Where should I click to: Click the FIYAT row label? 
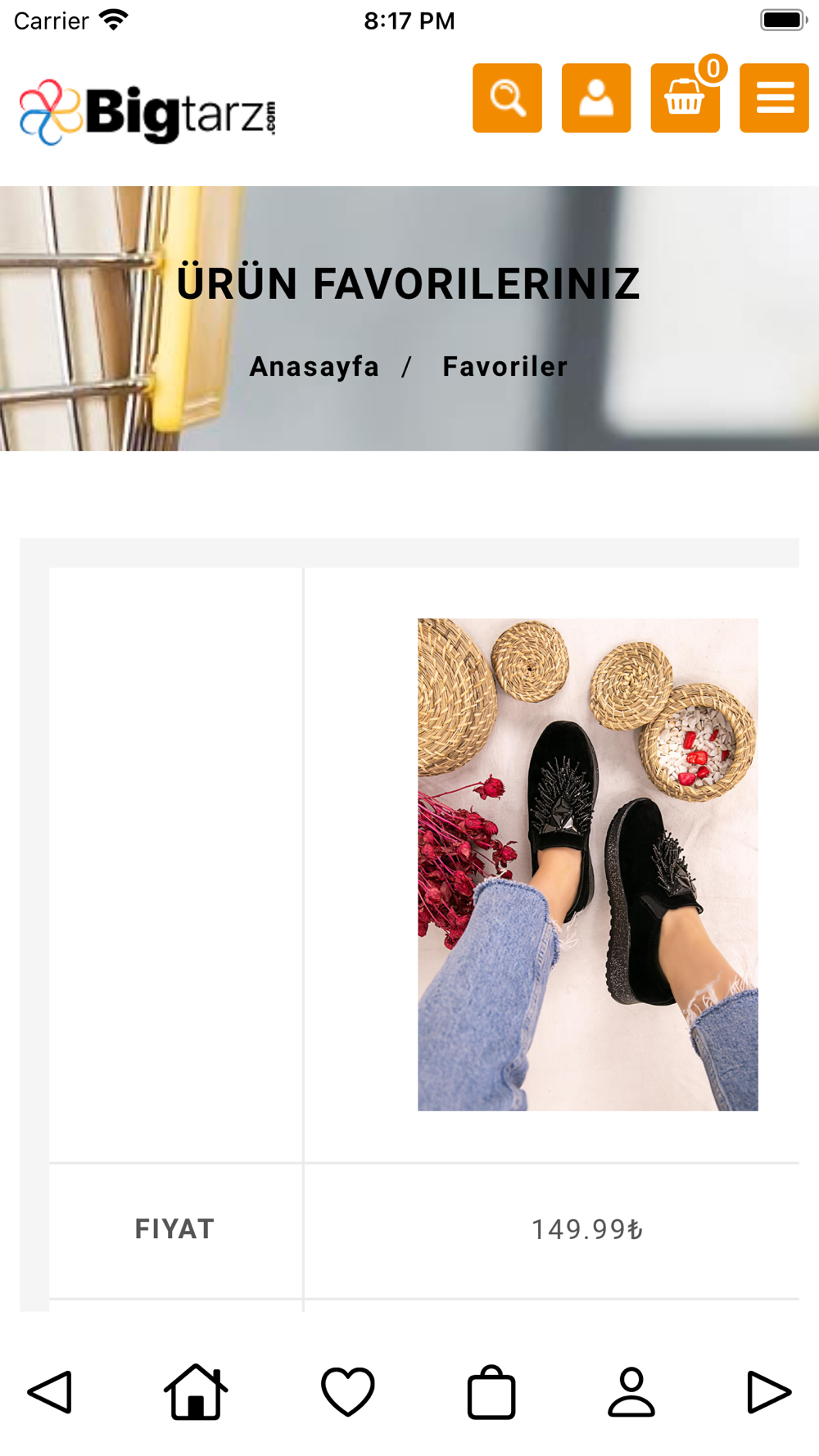tap(174, 1229)
